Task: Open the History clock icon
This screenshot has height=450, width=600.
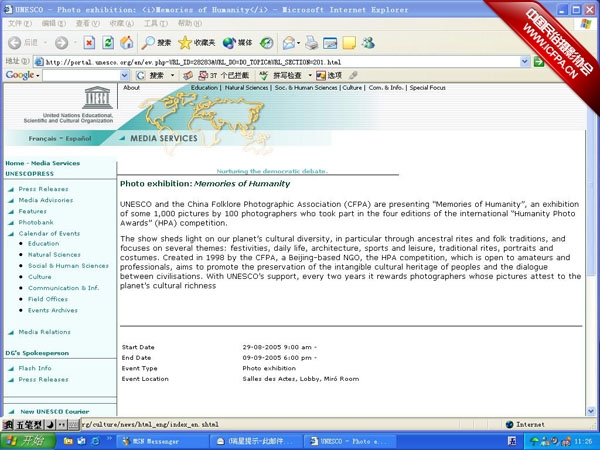Action: pyautogui.click(x=266, y=43)
